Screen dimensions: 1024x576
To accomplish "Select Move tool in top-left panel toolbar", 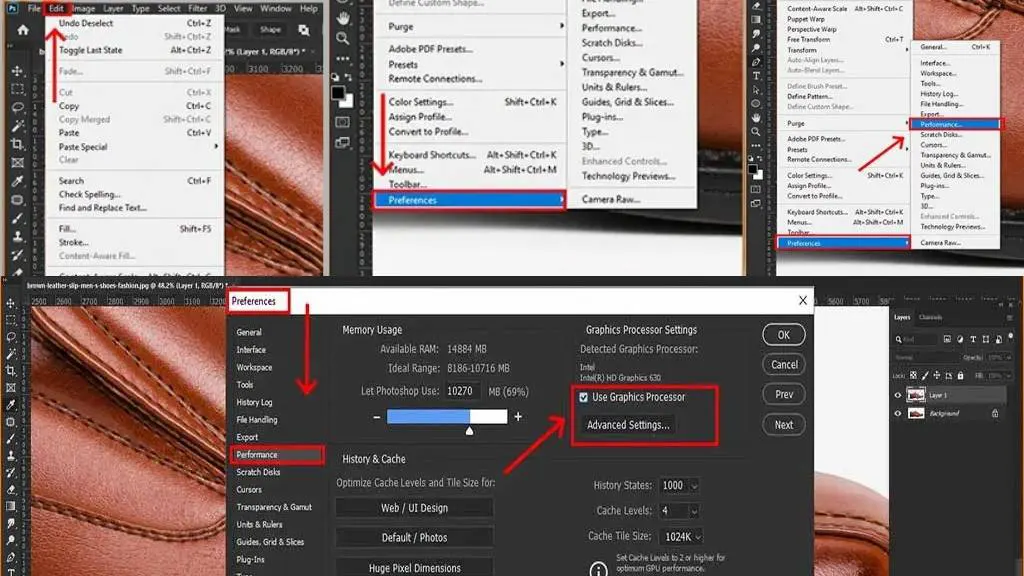I will (x=18, y=71).
